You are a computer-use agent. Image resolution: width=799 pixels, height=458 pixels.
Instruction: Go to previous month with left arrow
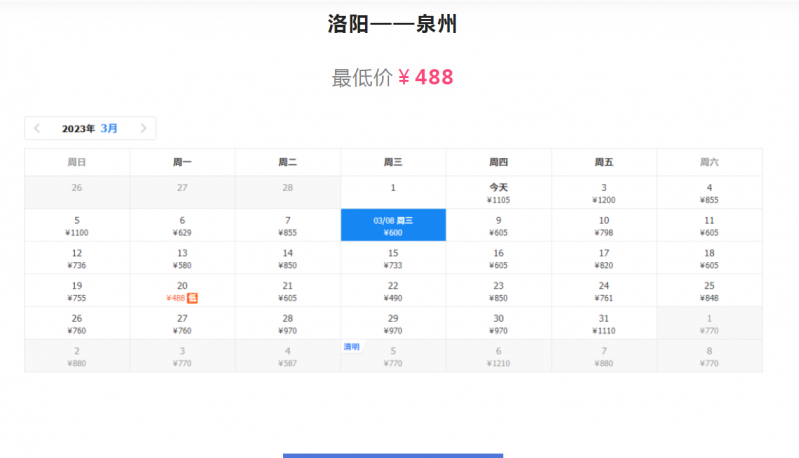coord(37,128)
